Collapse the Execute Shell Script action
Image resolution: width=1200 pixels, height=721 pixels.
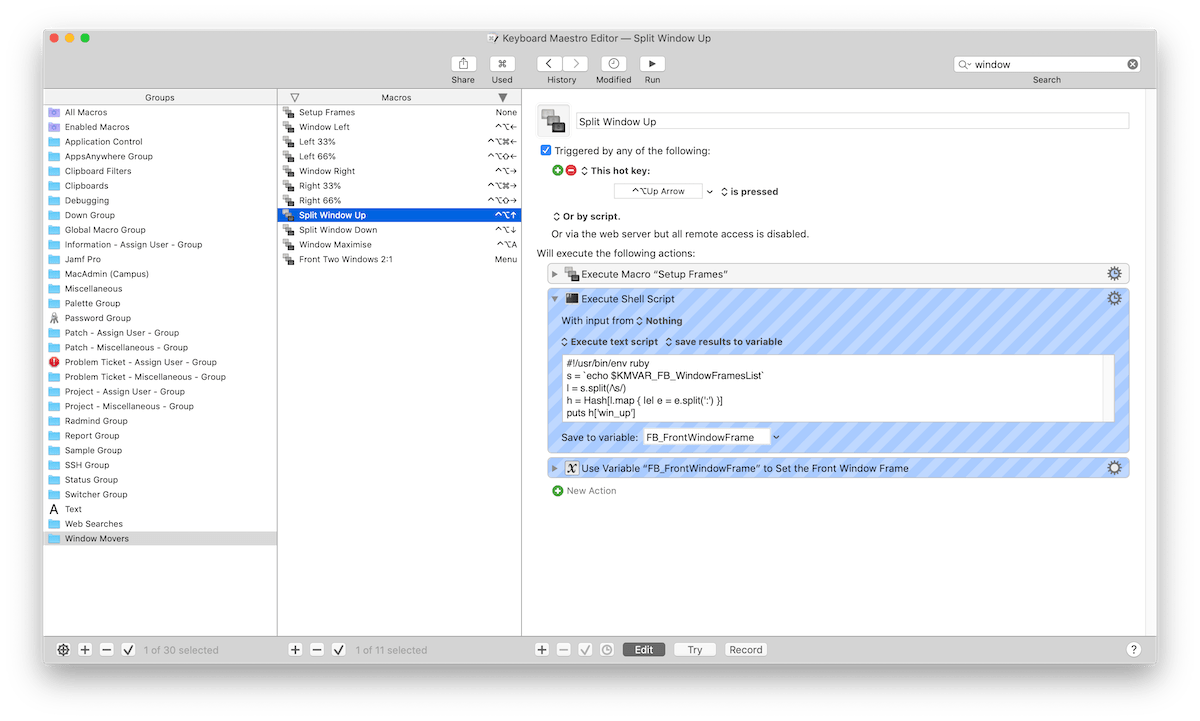pos(555,299)
